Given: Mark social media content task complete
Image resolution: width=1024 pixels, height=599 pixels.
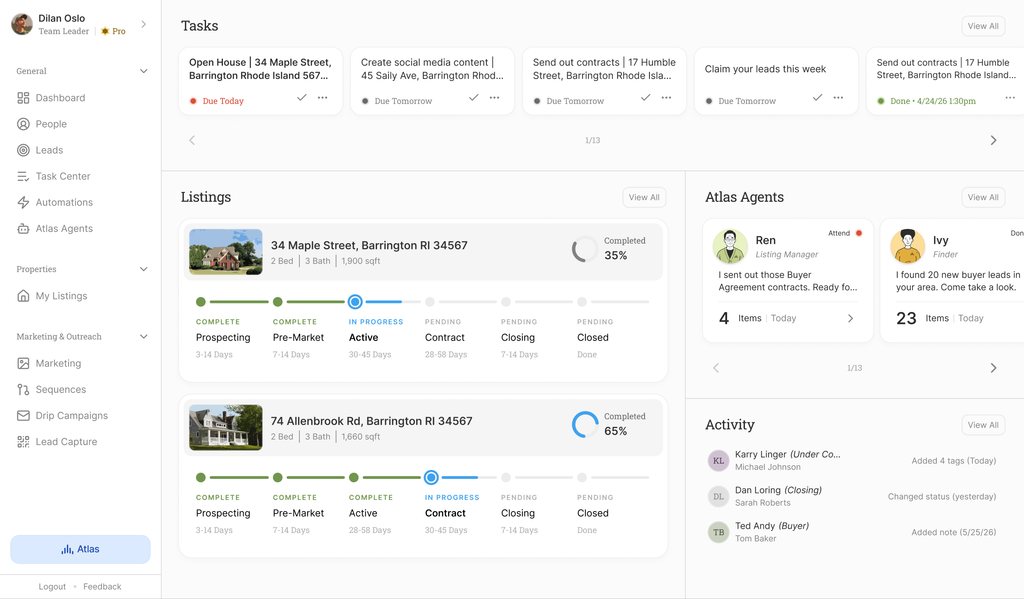Looking at the screenshot, I should point(473,97).
